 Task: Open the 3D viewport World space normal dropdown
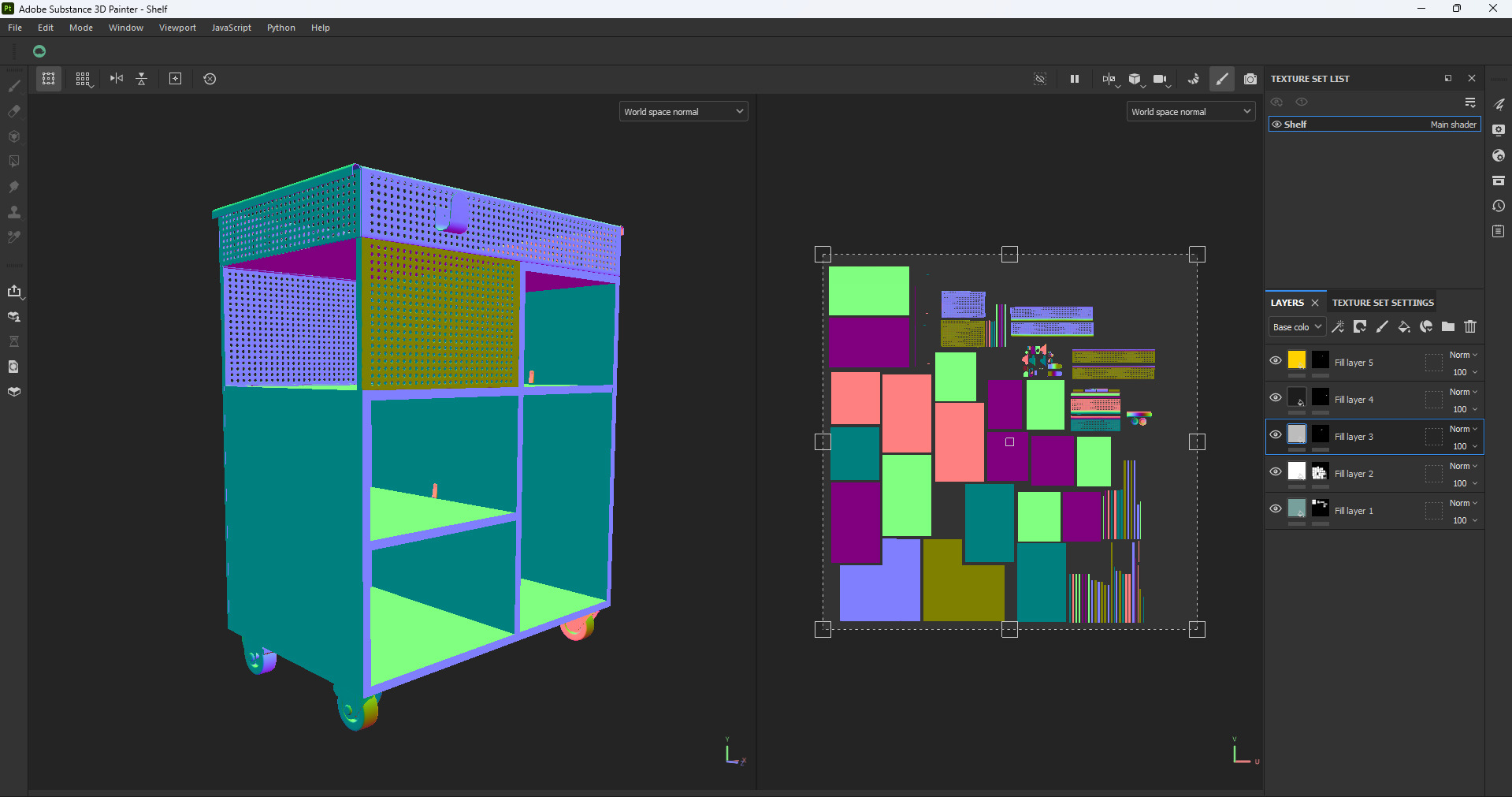683,112
